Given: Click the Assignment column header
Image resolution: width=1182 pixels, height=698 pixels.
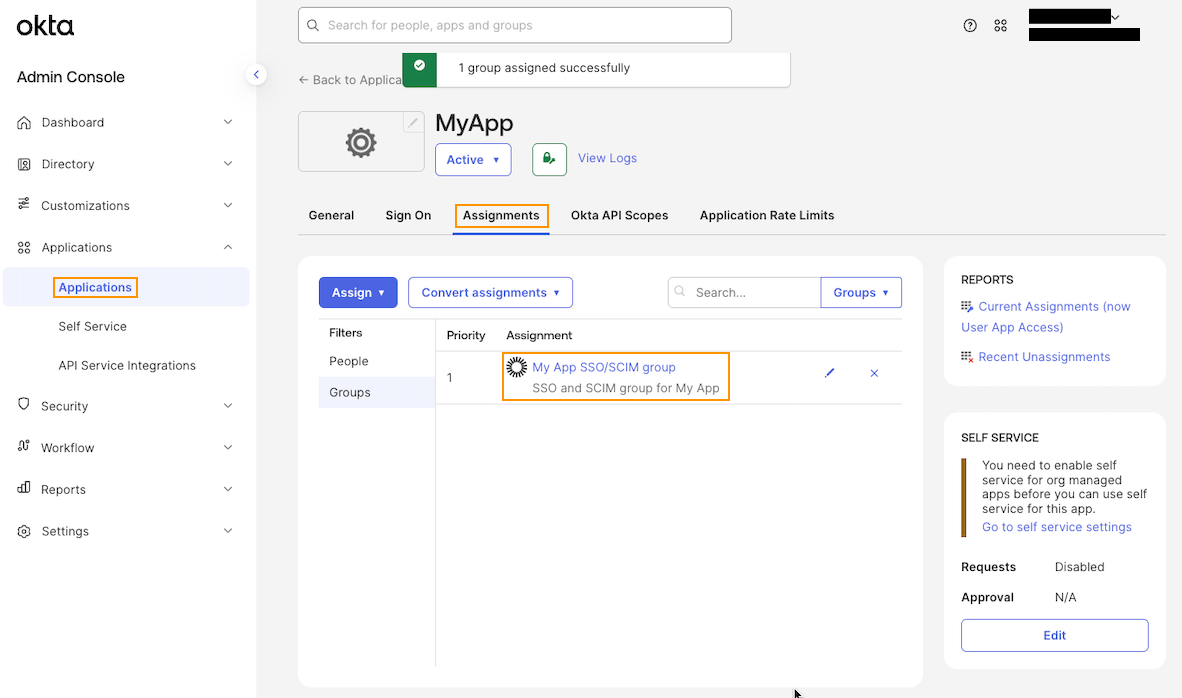Looking at the screenshot, I should click(x=539, y=335).
